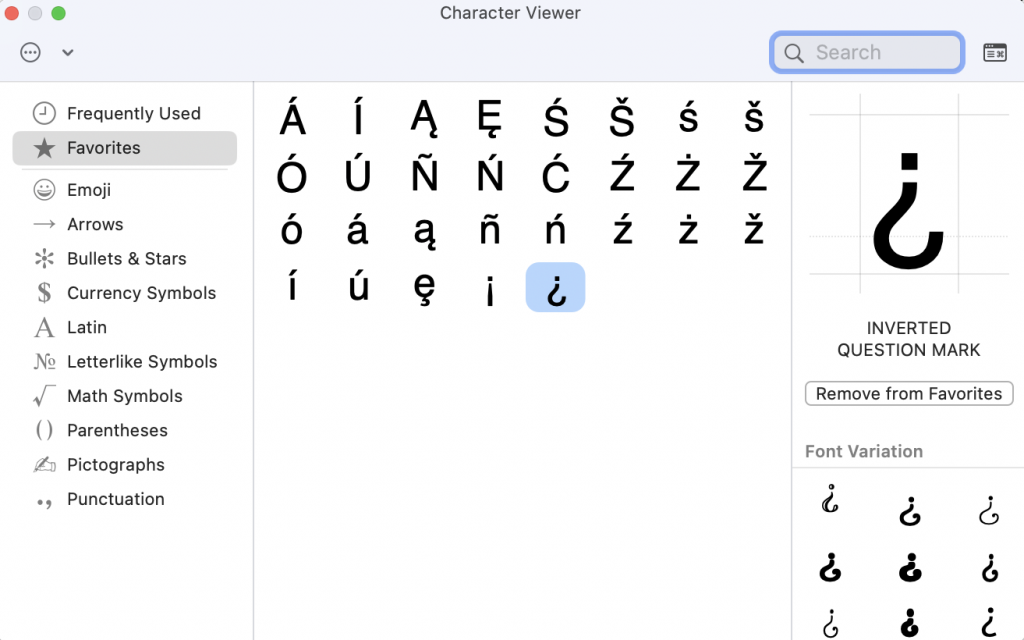
Task: Select the Parentheses category
Action: 117,430
